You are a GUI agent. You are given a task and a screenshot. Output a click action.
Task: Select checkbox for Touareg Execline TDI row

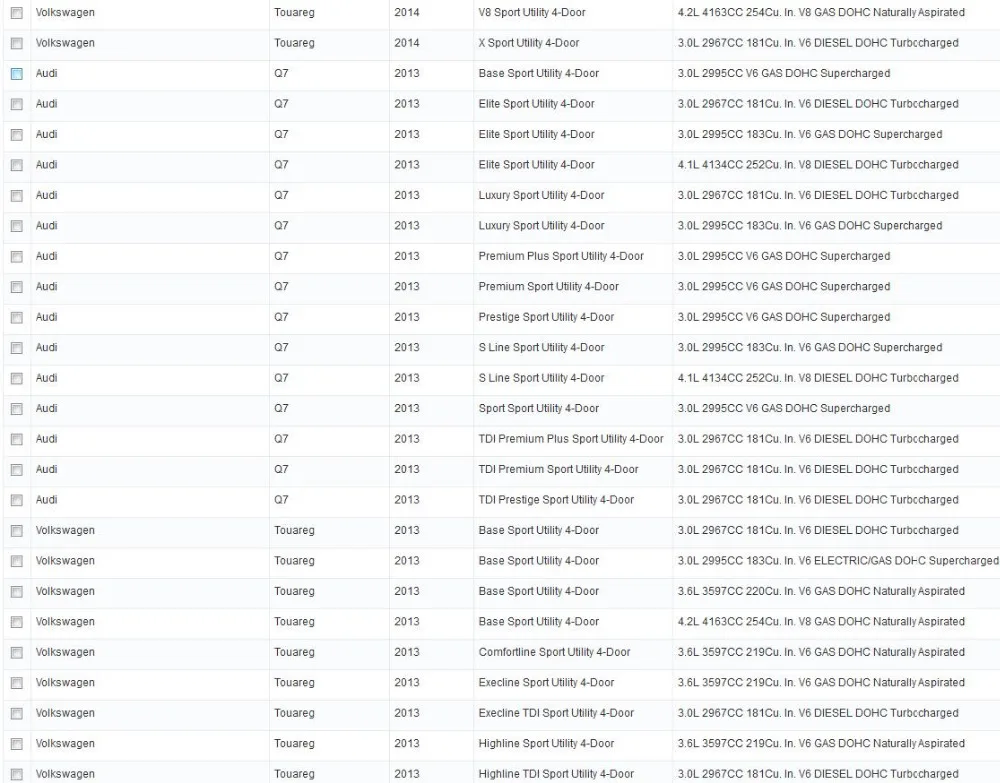pos(17,713)
